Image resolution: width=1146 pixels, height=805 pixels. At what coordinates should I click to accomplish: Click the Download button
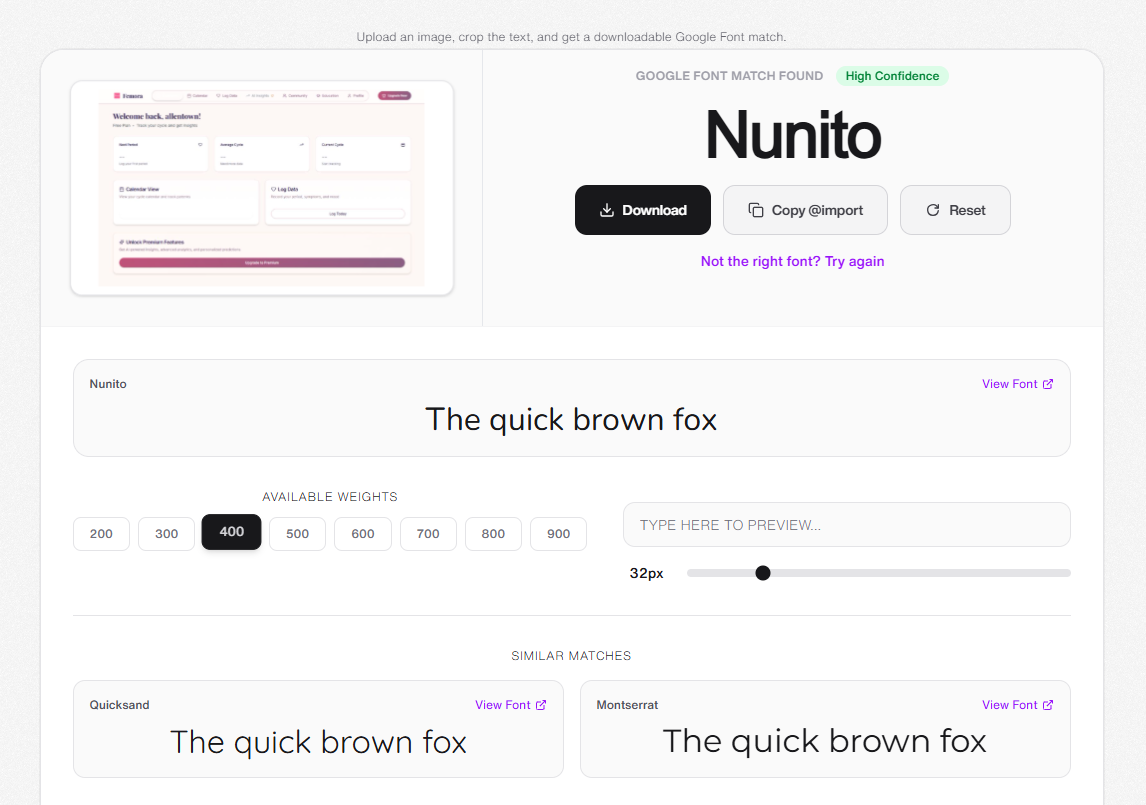(x=642, y=210)
